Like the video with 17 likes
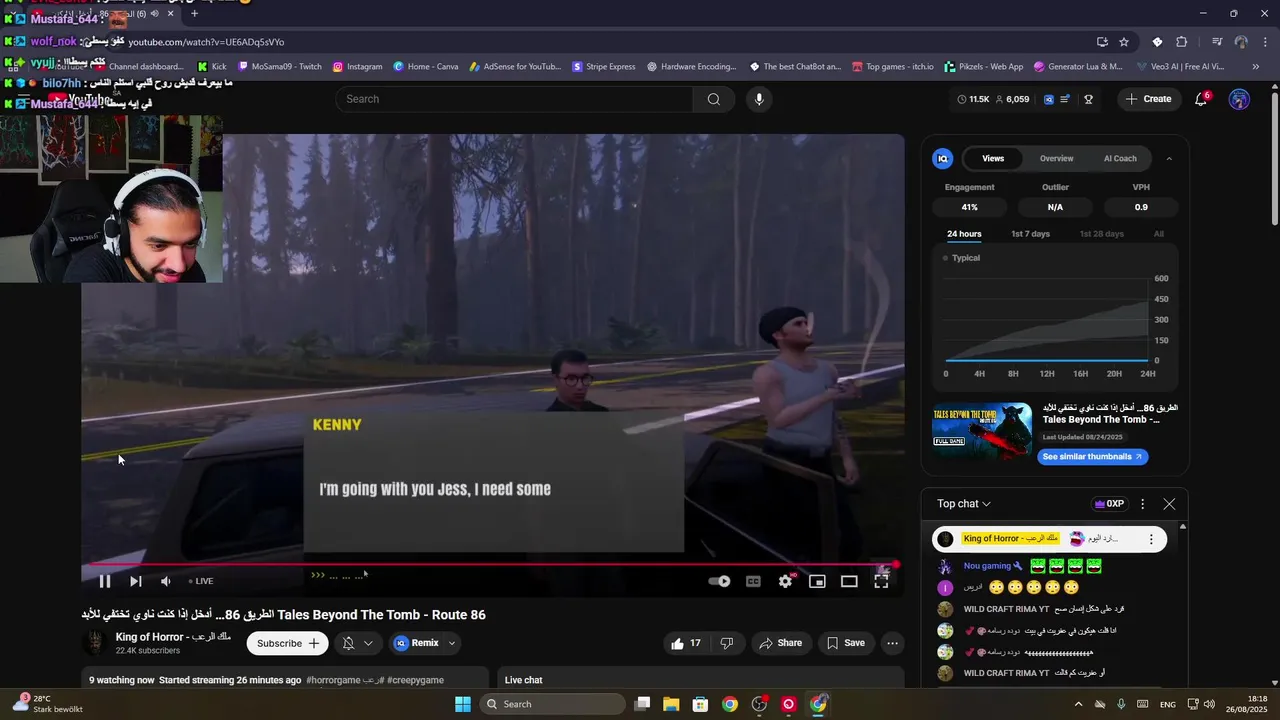The image size is (1280, 720). point(687,643)
